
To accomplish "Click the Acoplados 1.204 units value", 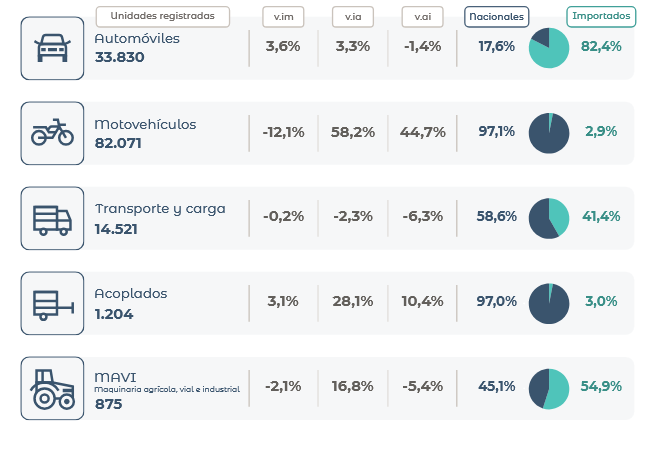I will [114, 313].
